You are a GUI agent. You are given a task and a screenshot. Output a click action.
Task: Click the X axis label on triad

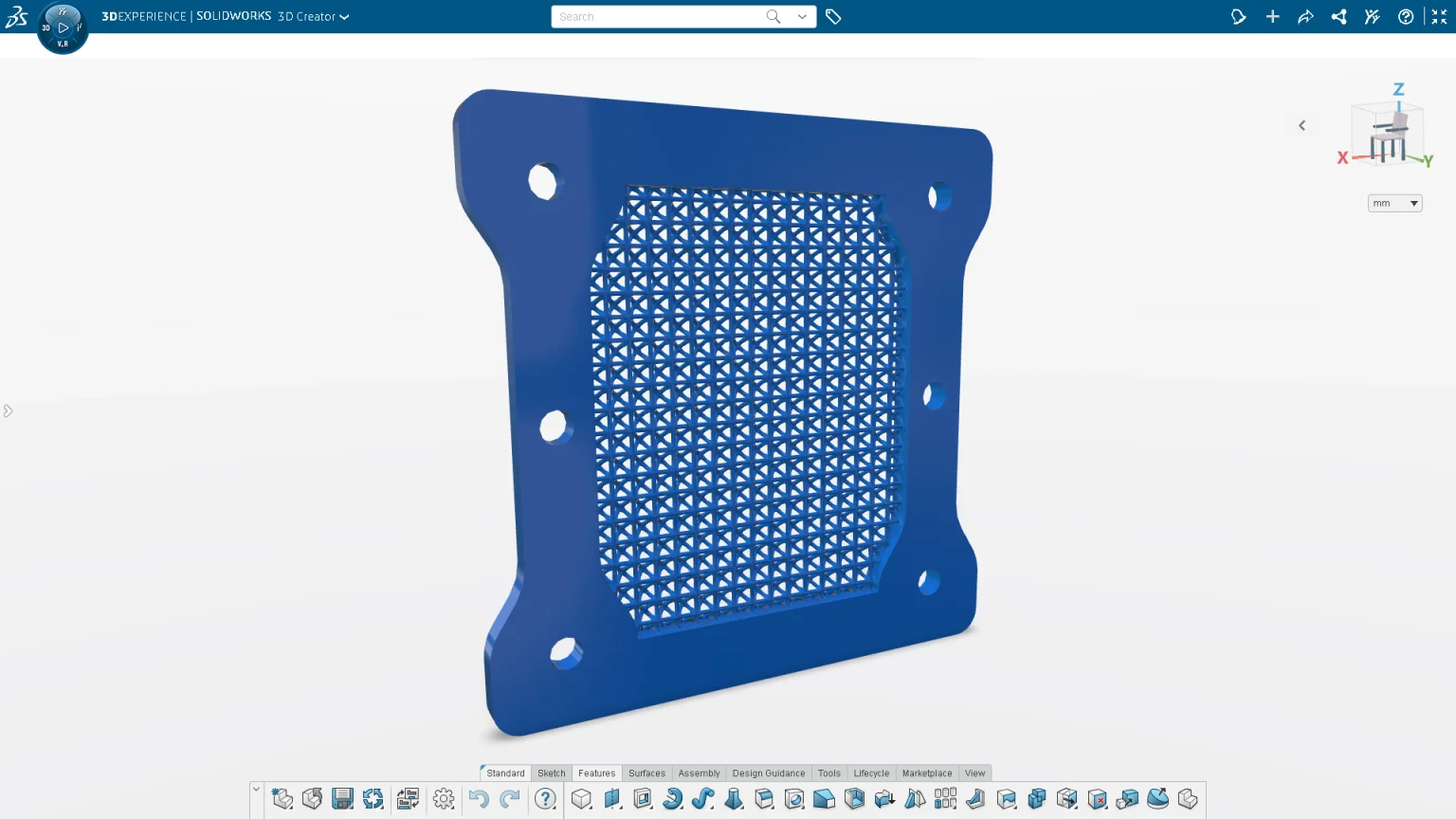1342,158
